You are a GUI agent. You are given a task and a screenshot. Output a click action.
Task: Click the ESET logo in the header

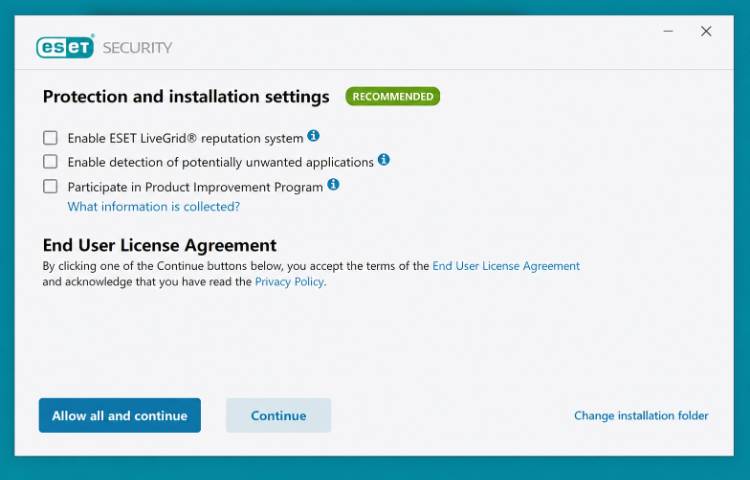pos(65,47)
